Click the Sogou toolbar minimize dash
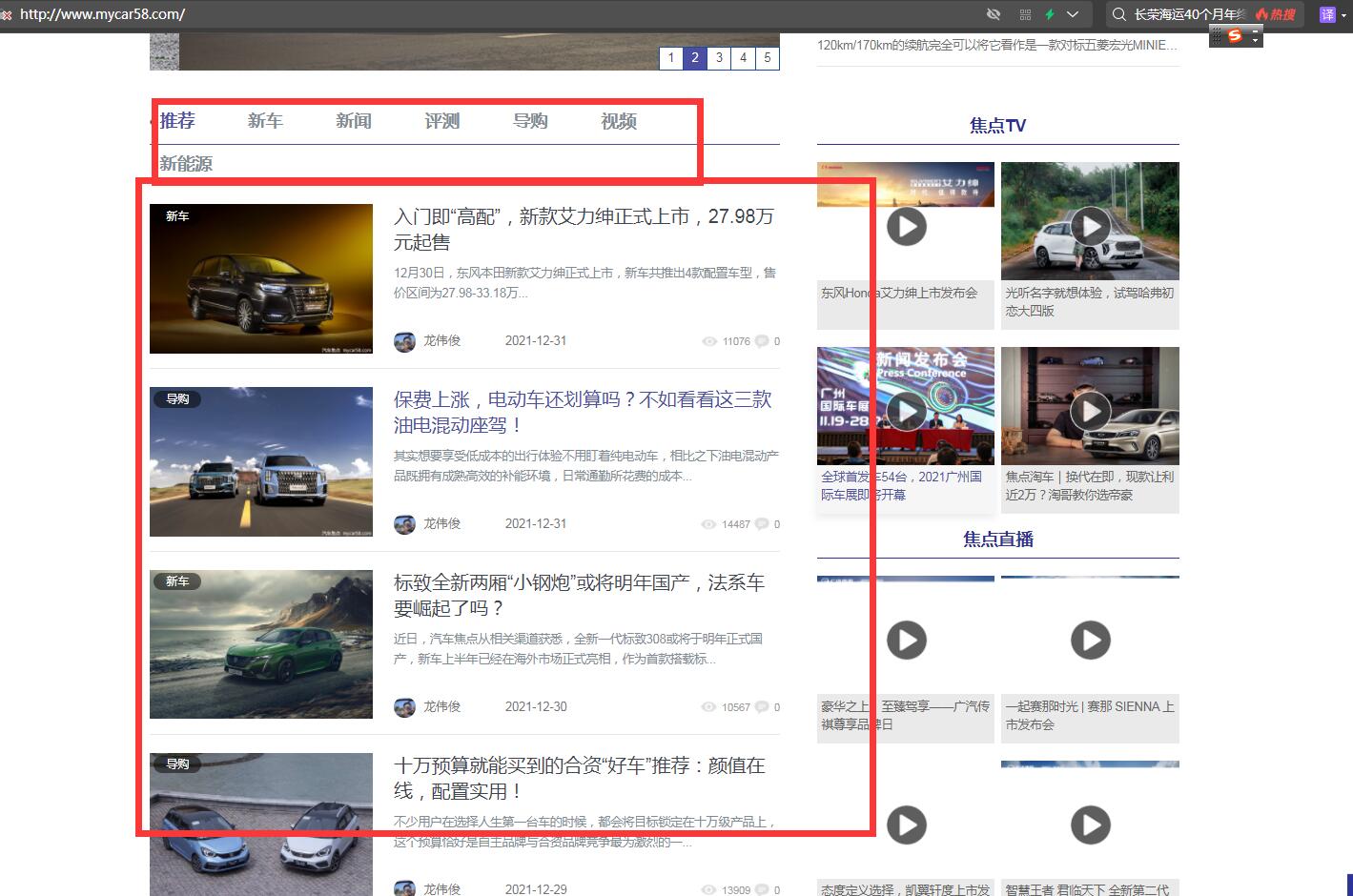 [x=1255, y=31]
